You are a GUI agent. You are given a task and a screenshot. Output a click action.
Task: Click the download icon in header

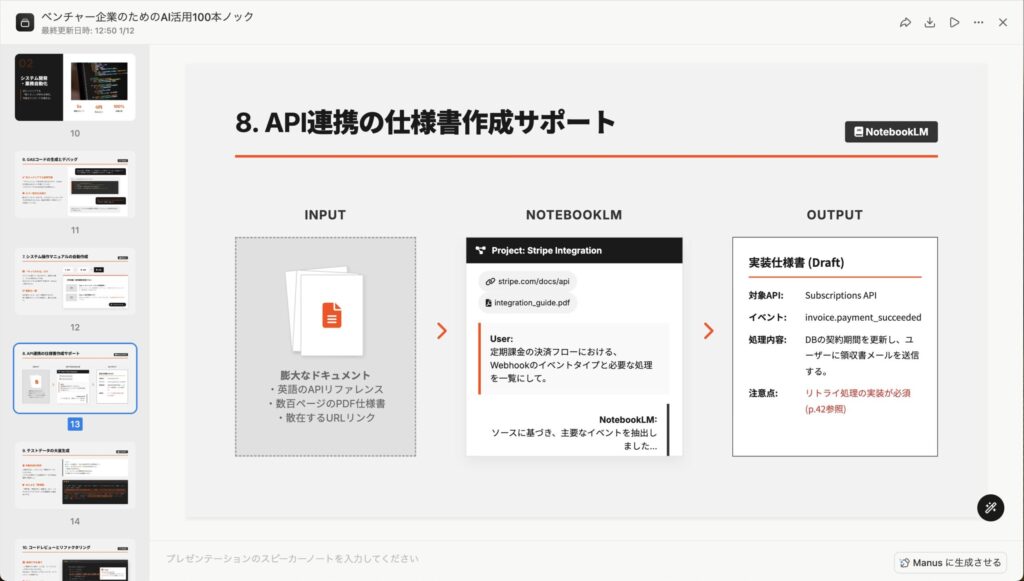point(929,22)
